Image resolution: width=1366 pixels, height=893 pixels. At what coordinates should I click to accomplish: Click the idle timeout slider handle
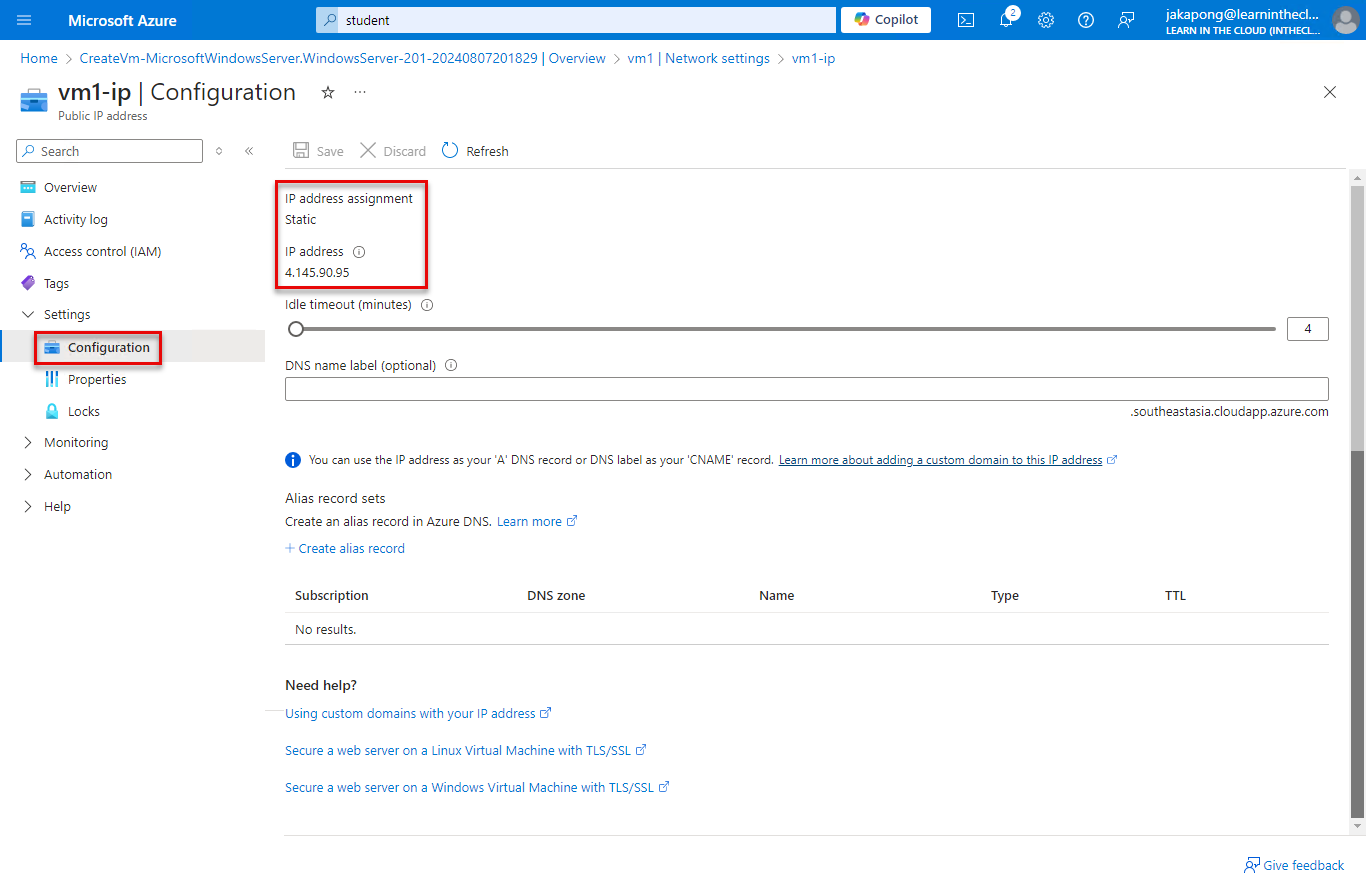click(x=296, y=329)
